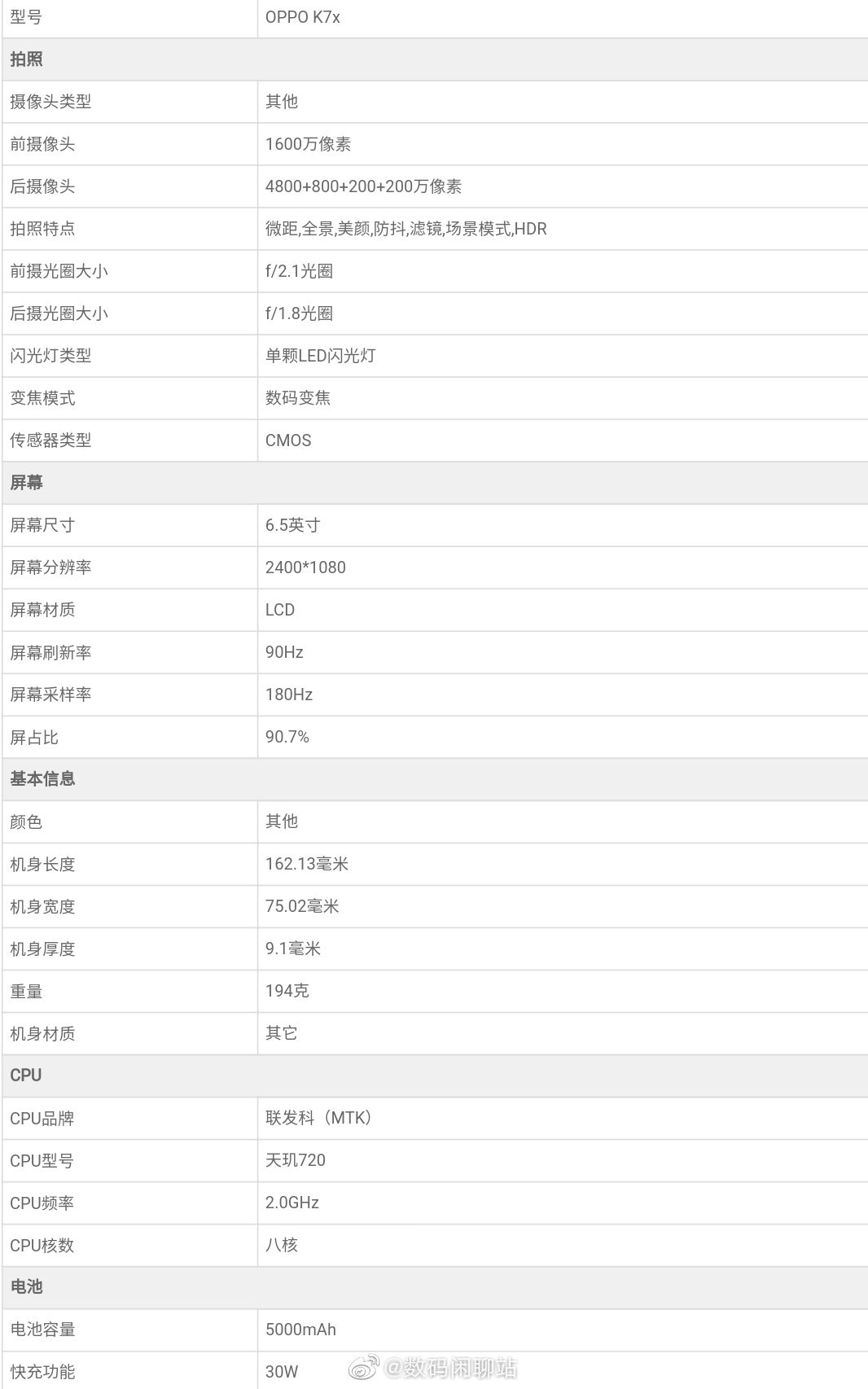Click the '快充功能' label

click(42, 1372)
